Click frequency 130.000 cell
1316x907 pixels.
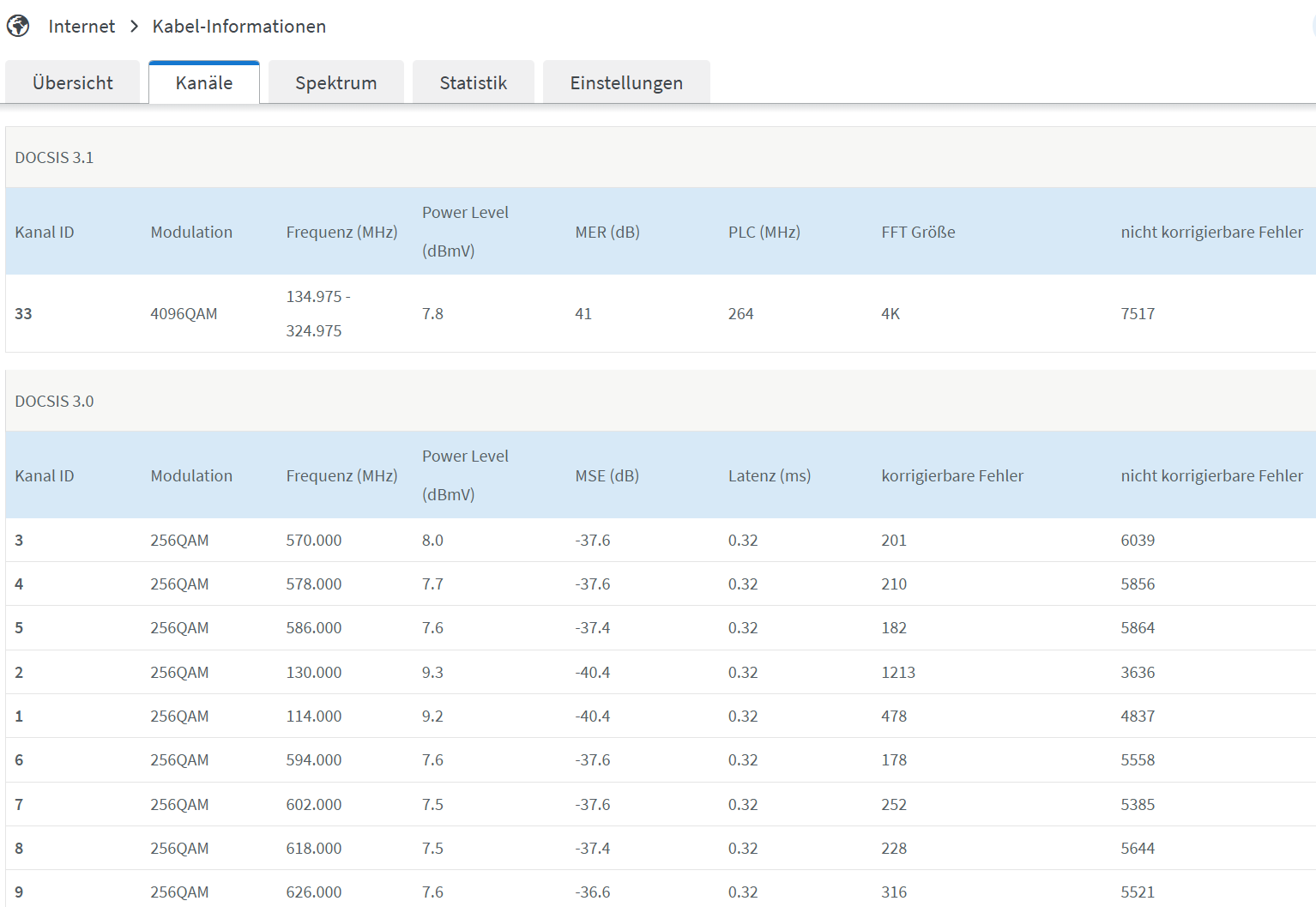(314, 673)
